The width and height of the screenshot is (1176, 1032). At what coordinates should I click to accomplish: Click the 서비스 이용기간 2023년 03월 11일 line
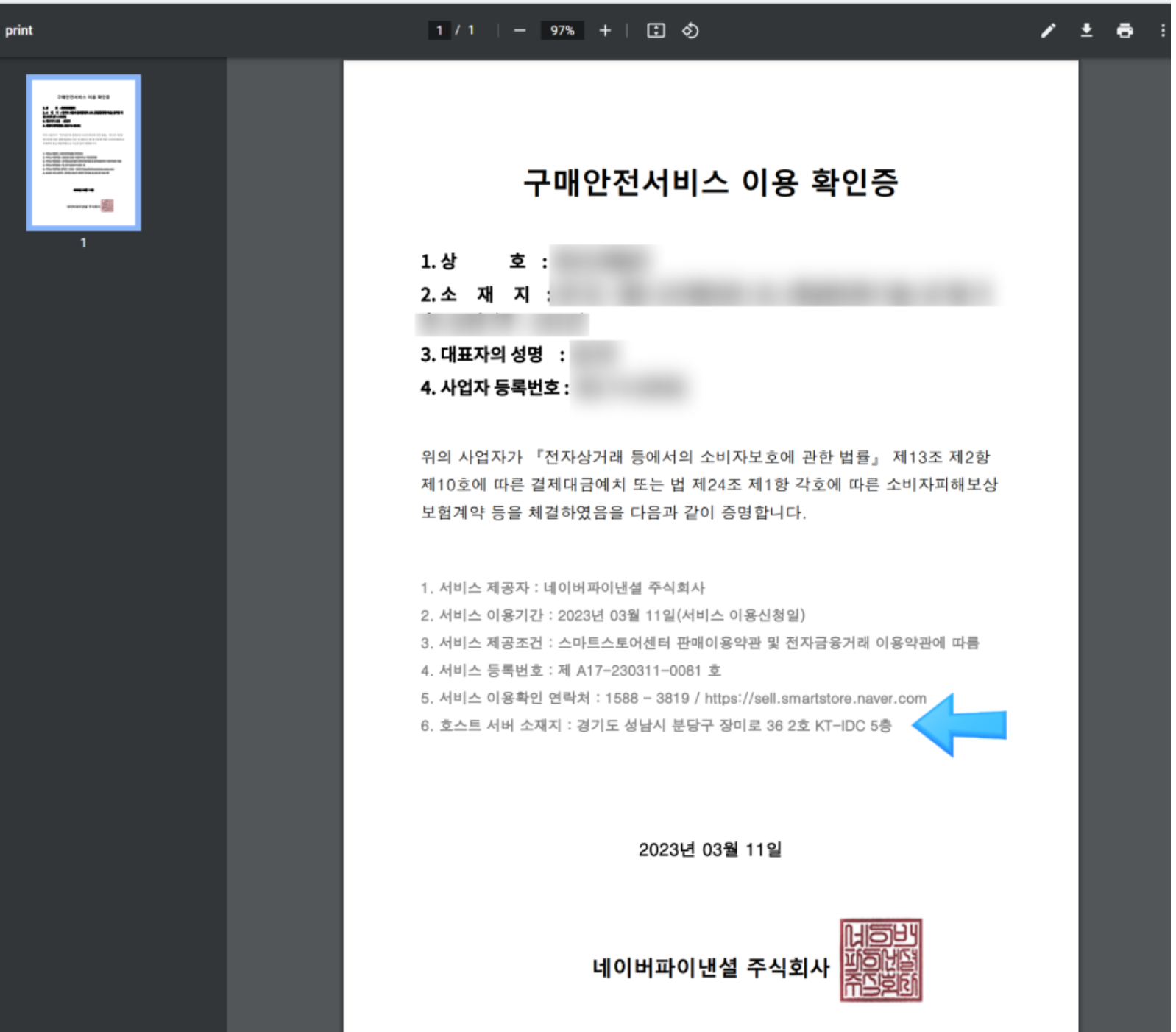click(613, 615)
